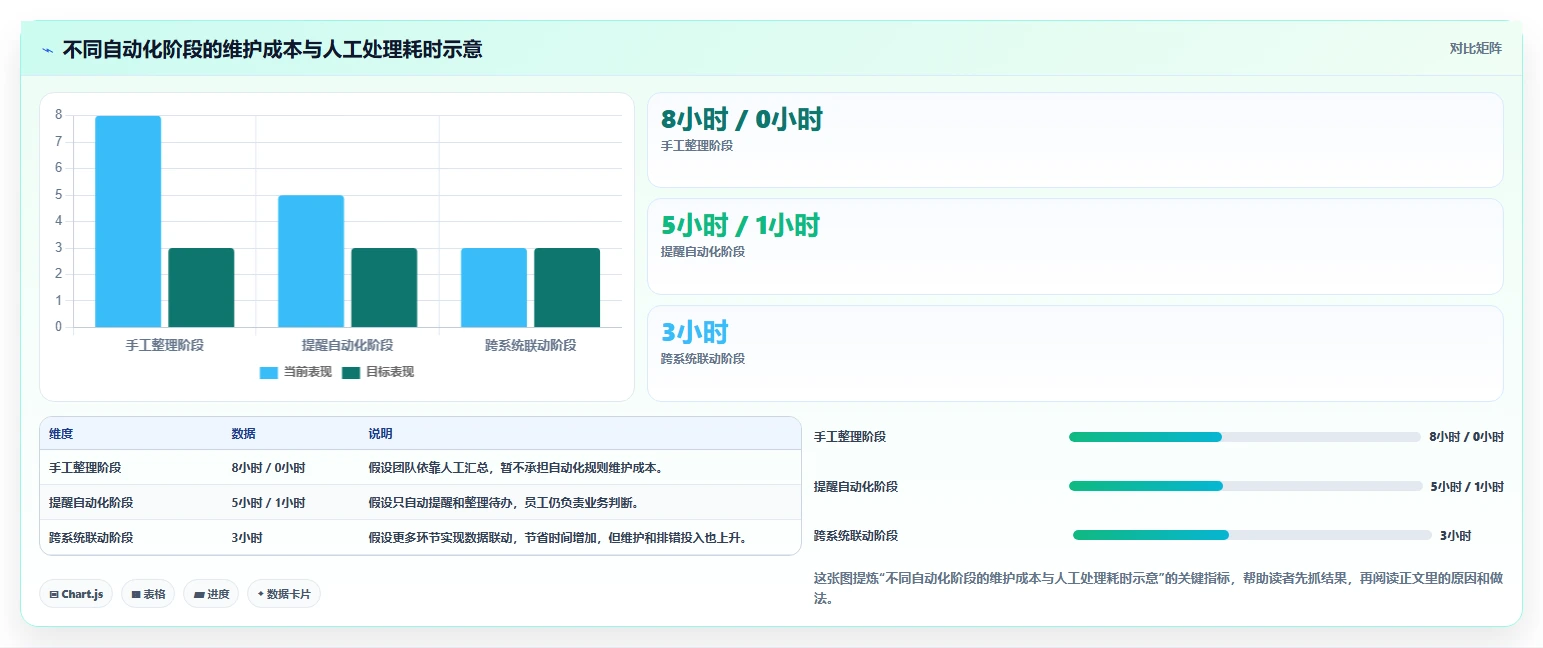Image resolution: width=1543 pixels, height=648 pixels.
Task: Click the green bar for 提醒自动化阶段
Action: [384, 287]
